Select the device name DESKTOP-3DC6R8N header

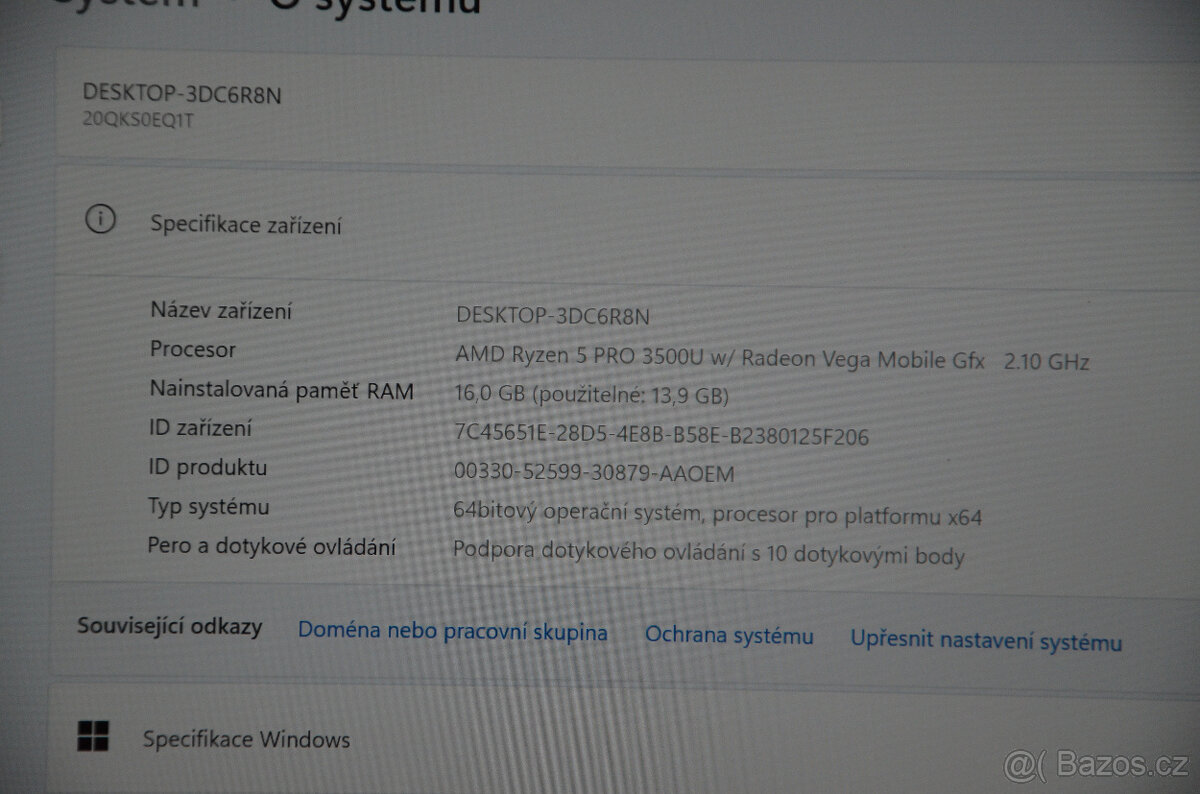183,95
